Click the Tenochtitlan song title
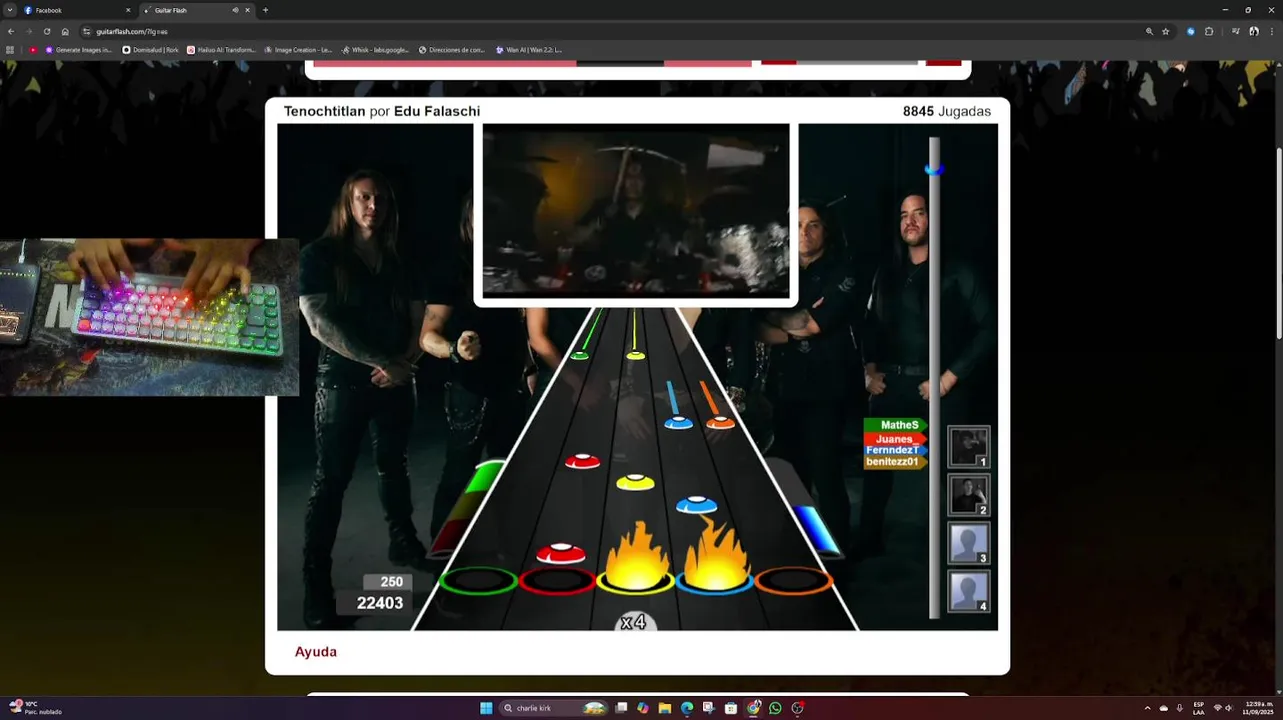This screenshot has width=1283, height=720. (x=324, y=111)
